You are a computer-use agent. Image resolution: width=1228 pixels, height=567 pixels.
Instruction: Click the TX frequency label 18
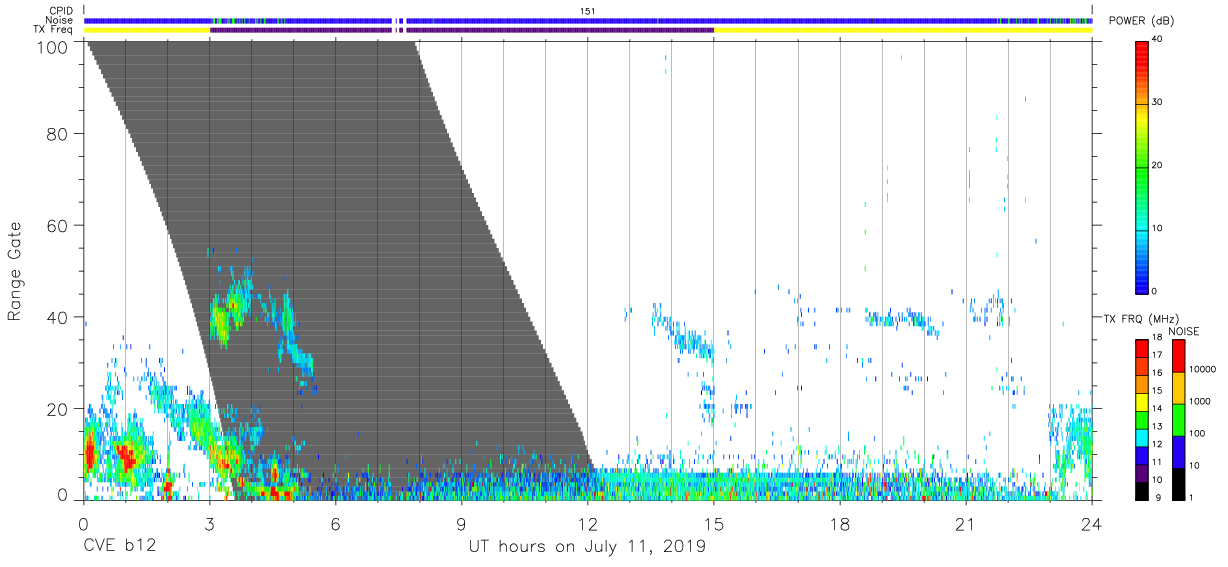click(x=1158, y=341)
